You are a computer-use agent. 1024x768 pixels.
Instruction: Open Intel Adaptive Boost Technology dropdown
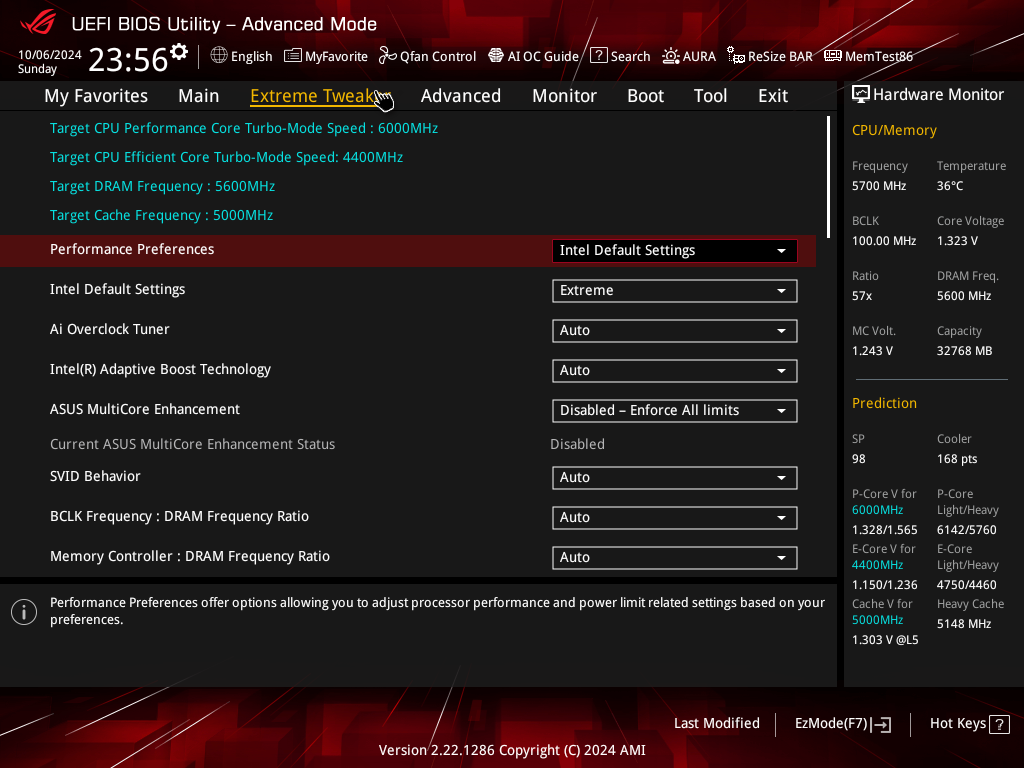click(x=675, y=370)
